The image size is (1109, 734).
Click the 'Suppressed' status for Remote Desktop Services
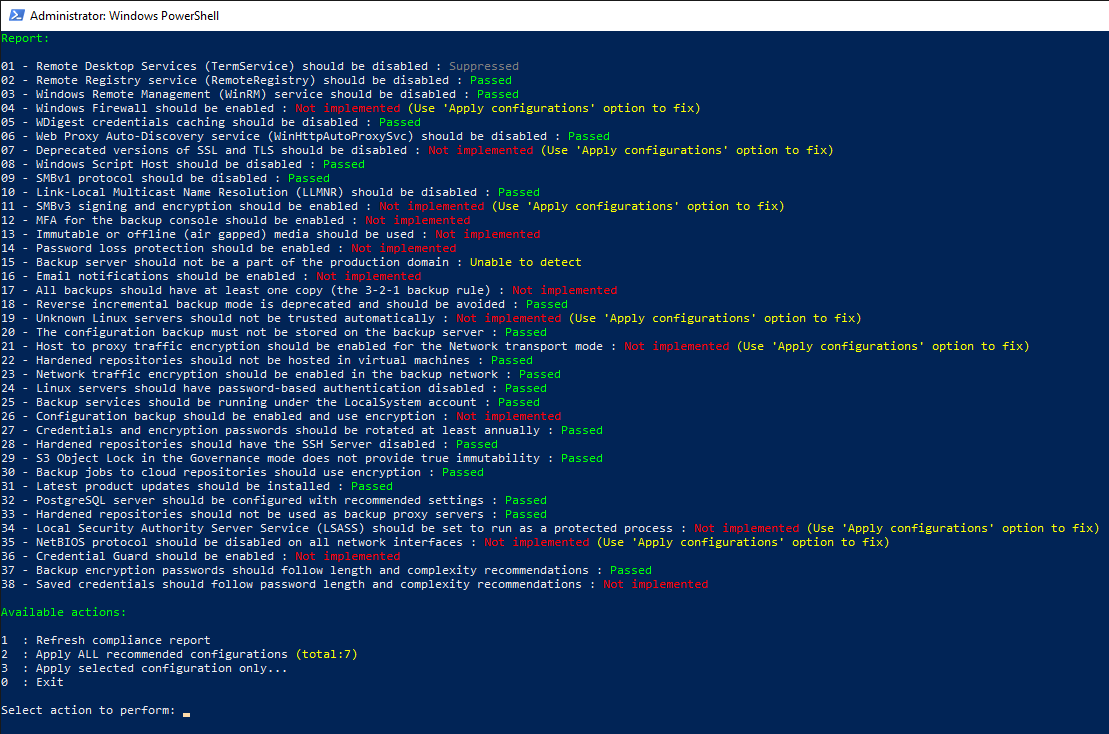tap(484, 66)
